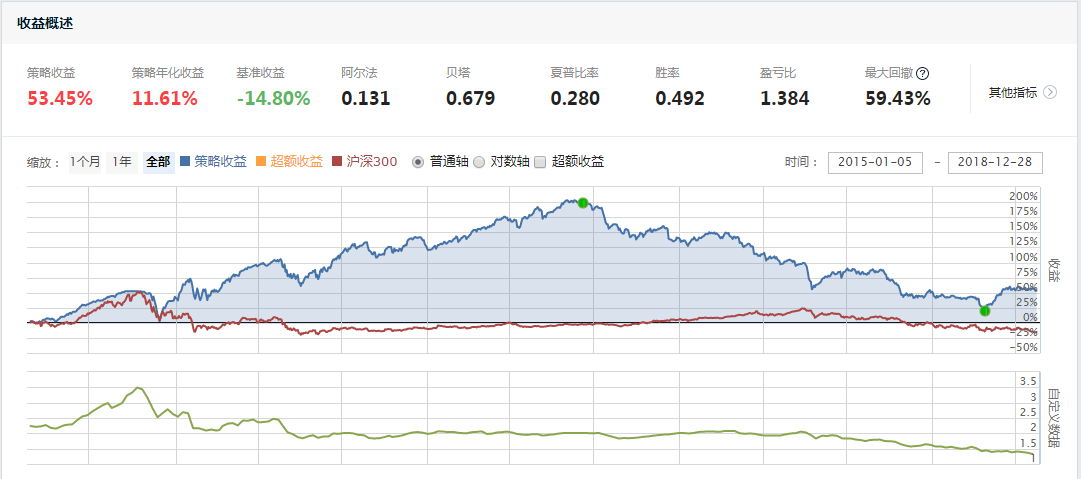Toggle the red 沪深300 legend swatch
Screen dimensions: 1081x479
(x=337, y=162)
